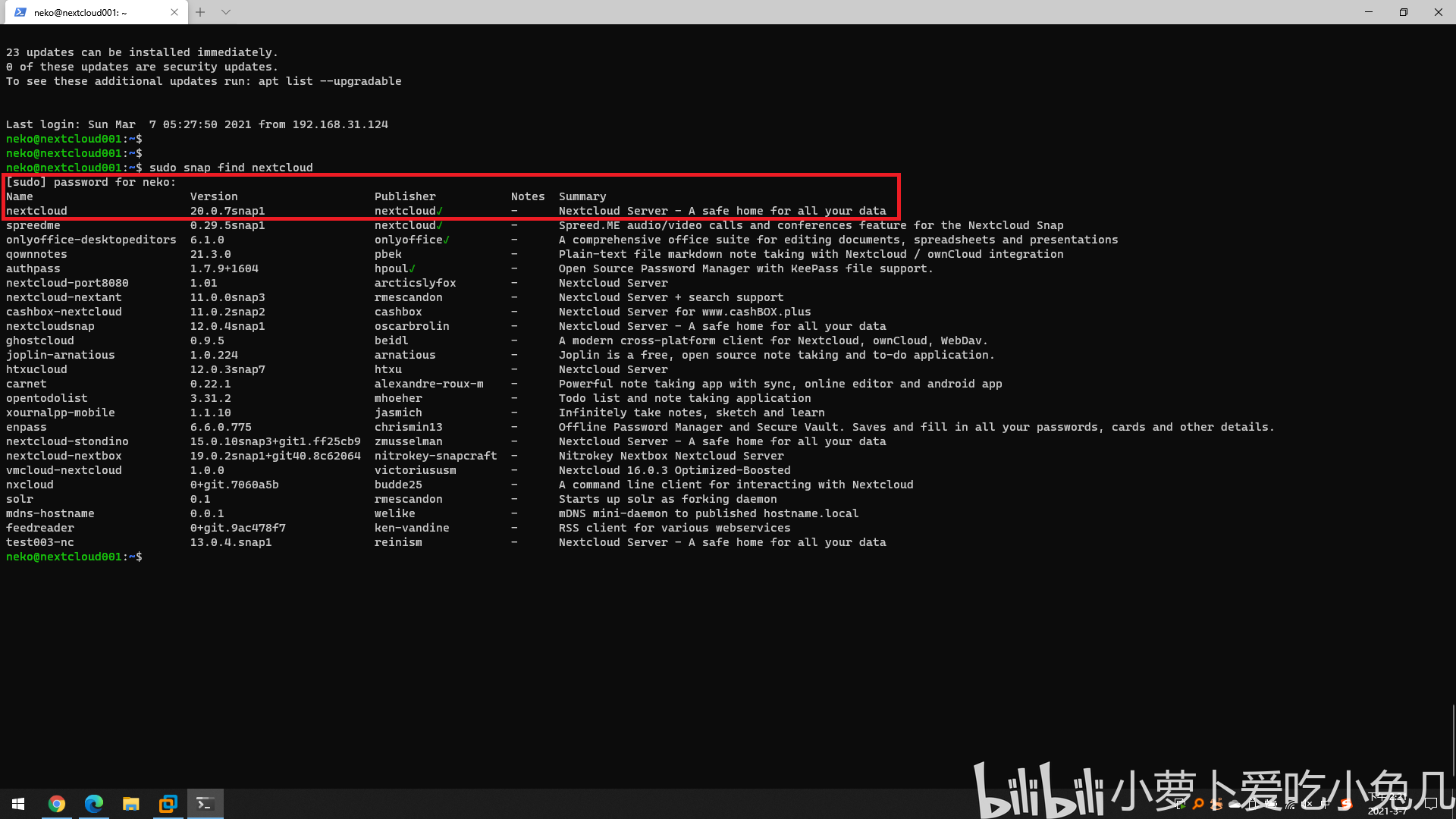Viewport: 1456px width, 819px height.
Task: Click 'opentodolist' package name
Action: [x=47, y=398]
